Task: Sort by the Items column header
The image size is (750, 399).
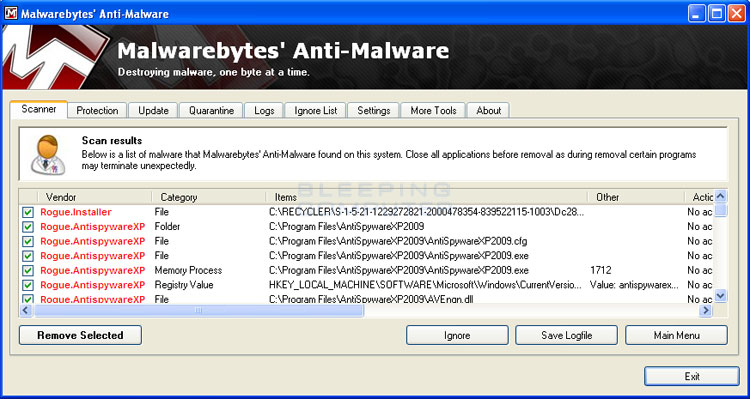Action: (x=427, y=197)
